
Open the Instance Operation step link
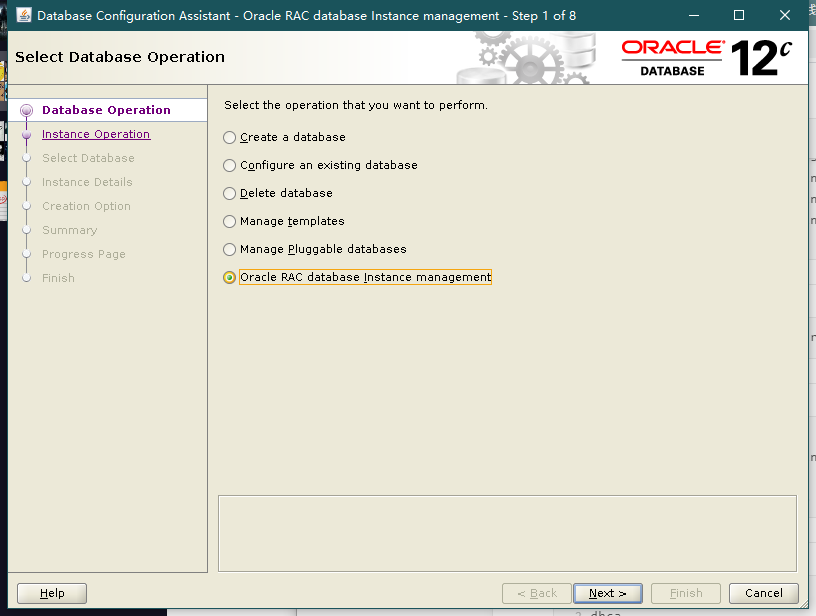point(96,134)
